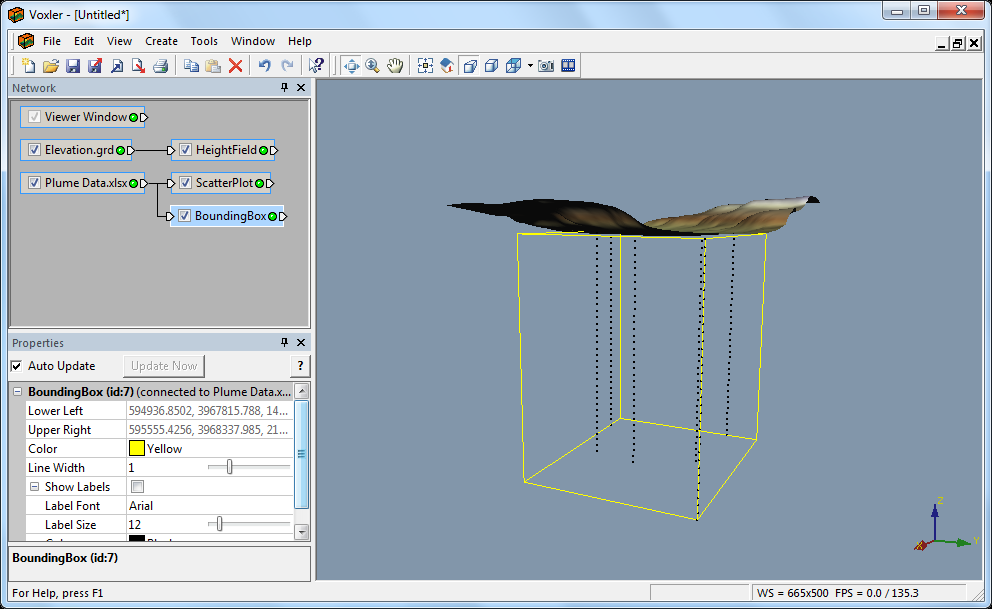Click the Update Now button
992x609 pixels.
tap(164, 366)
